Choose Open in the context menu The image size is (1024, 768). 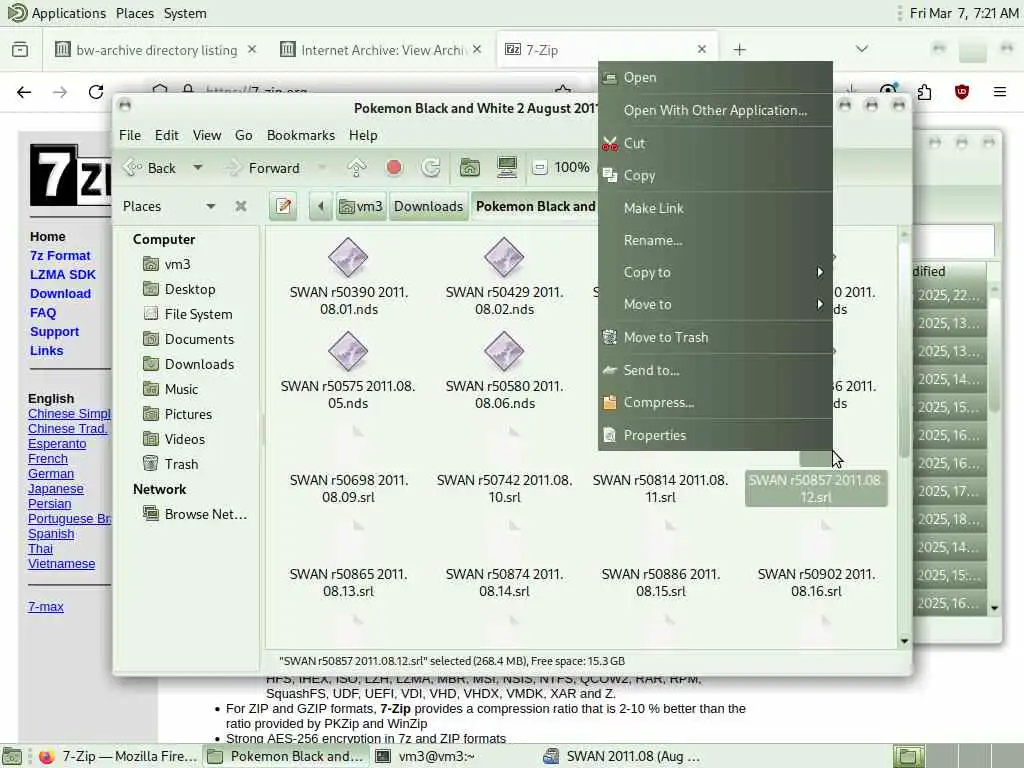point(715,78)
